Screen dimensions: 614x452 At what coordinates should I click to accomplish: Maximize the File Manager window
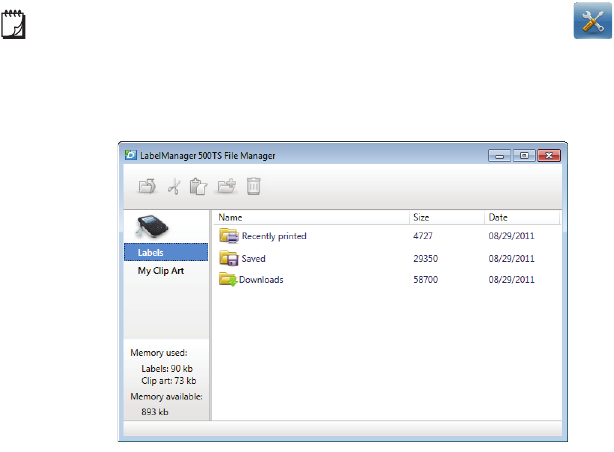524,156
